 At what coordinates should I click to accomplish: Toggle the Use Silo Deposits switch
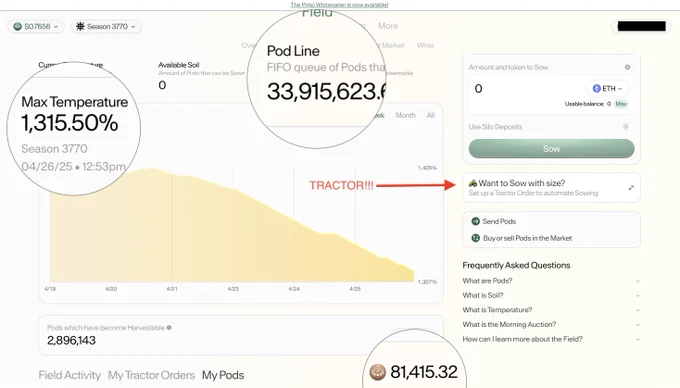point(626,127)
